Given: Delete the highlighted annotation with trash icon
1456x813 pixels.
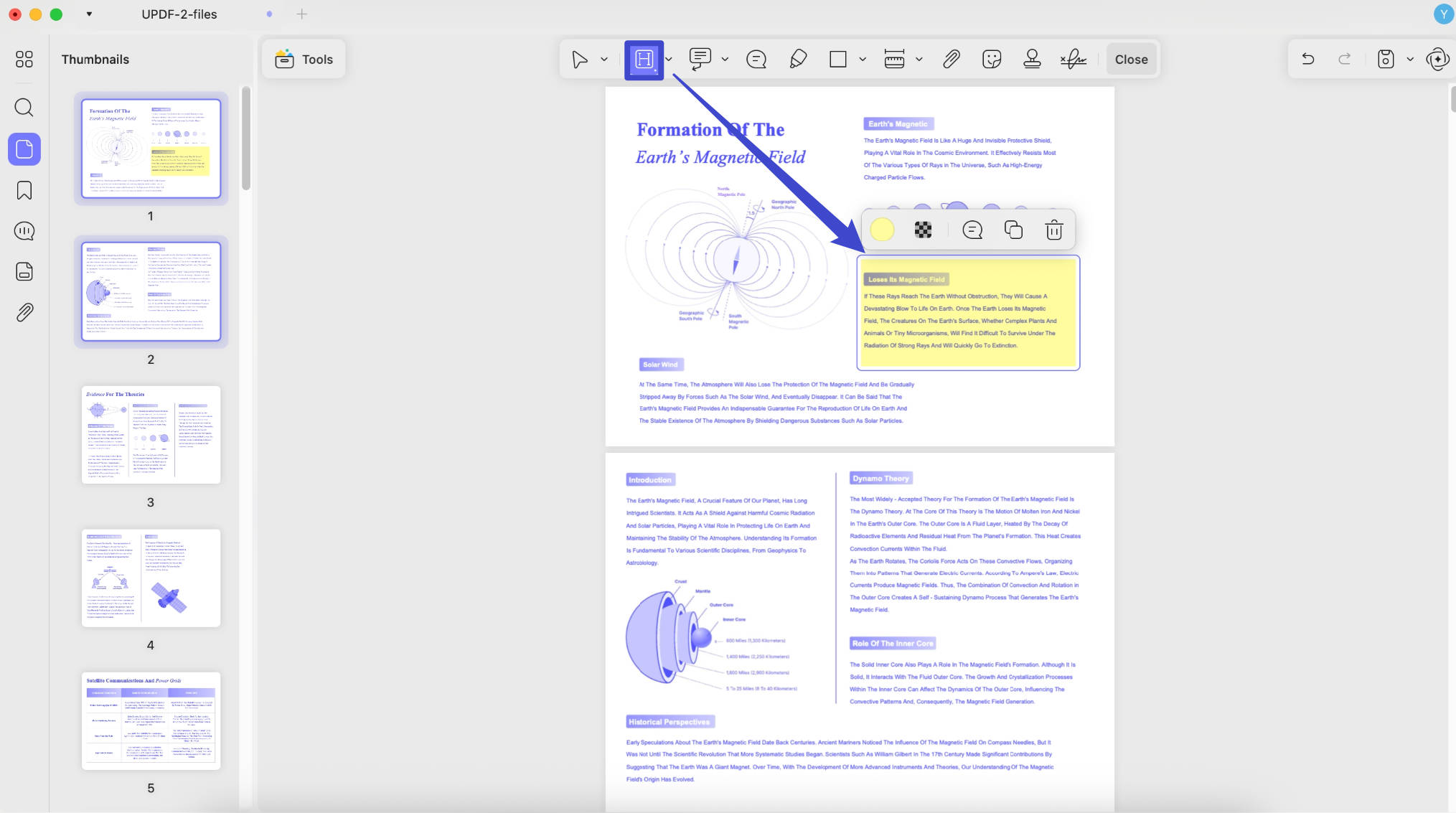Looking at the screenshot, I should (1053, 230).
